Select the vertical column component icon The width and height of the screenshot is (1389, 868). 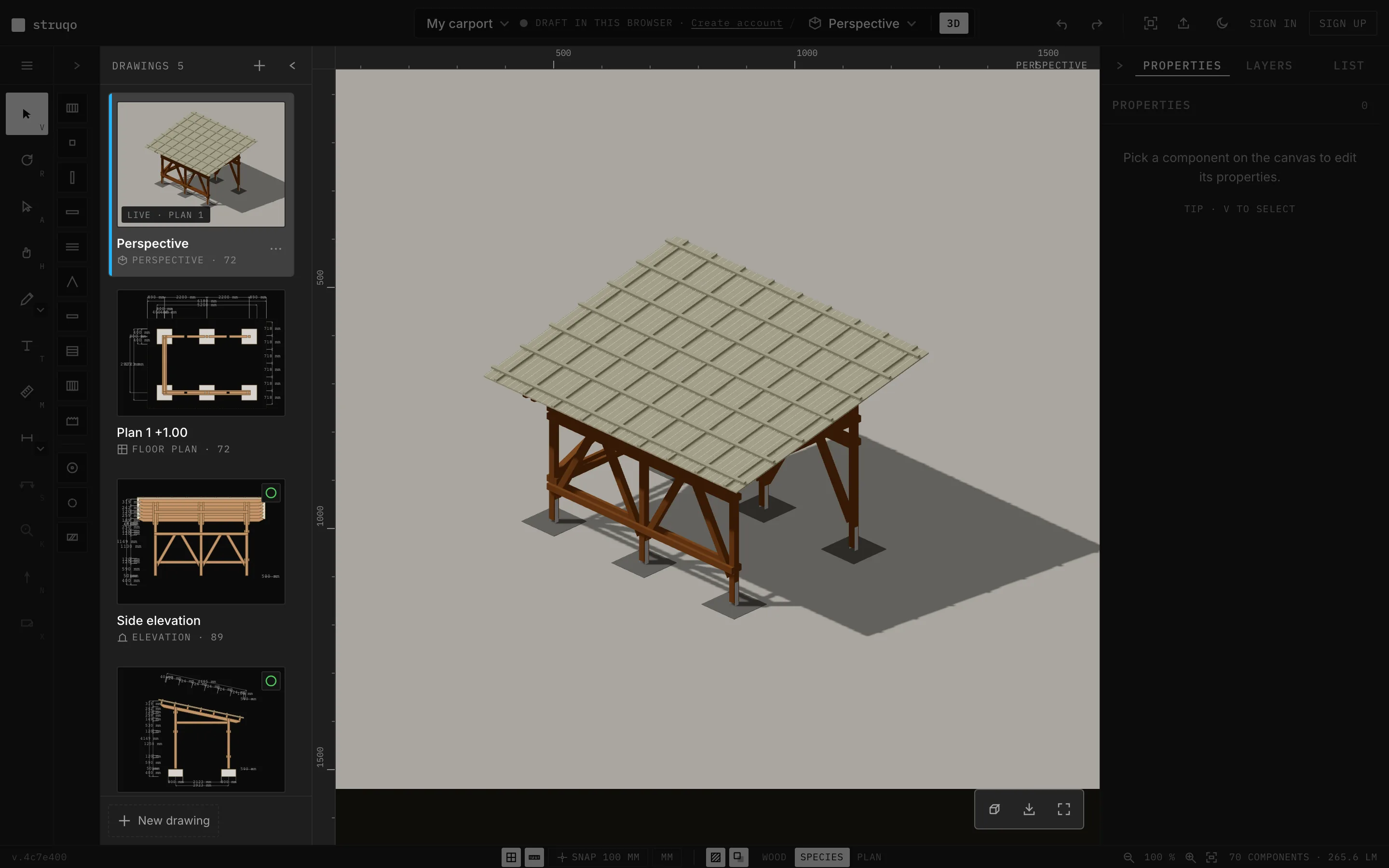point(72,177)
